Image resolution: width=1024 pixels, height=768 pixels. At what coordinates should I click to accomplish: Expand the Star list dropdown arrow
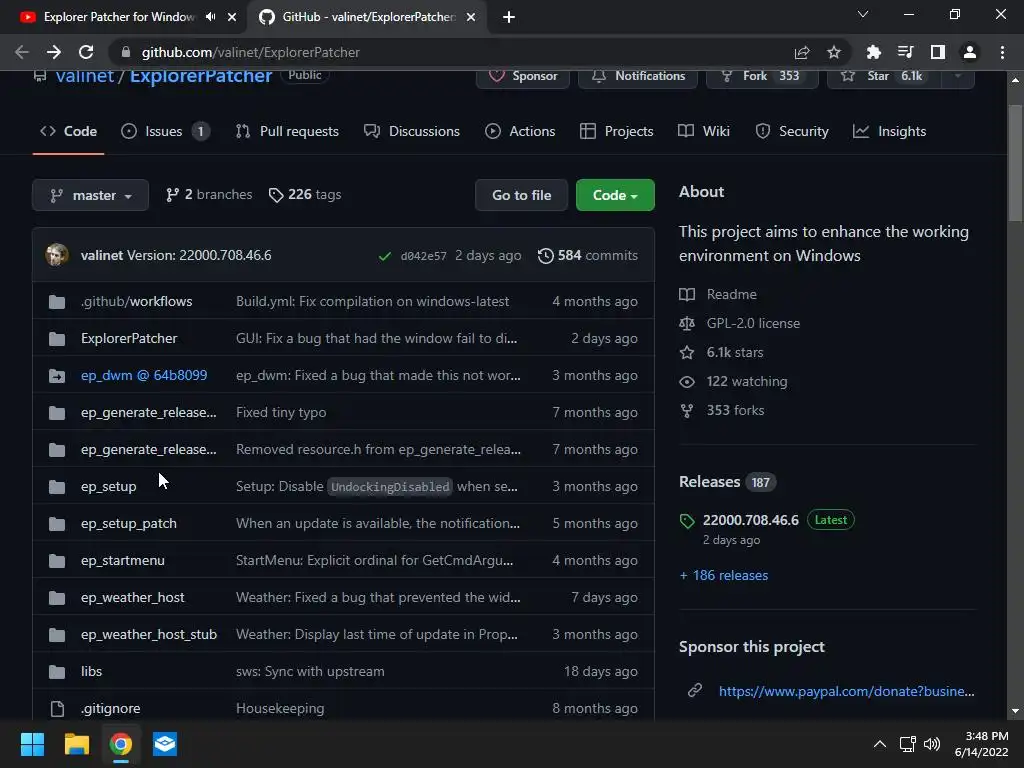click(957, 76)
